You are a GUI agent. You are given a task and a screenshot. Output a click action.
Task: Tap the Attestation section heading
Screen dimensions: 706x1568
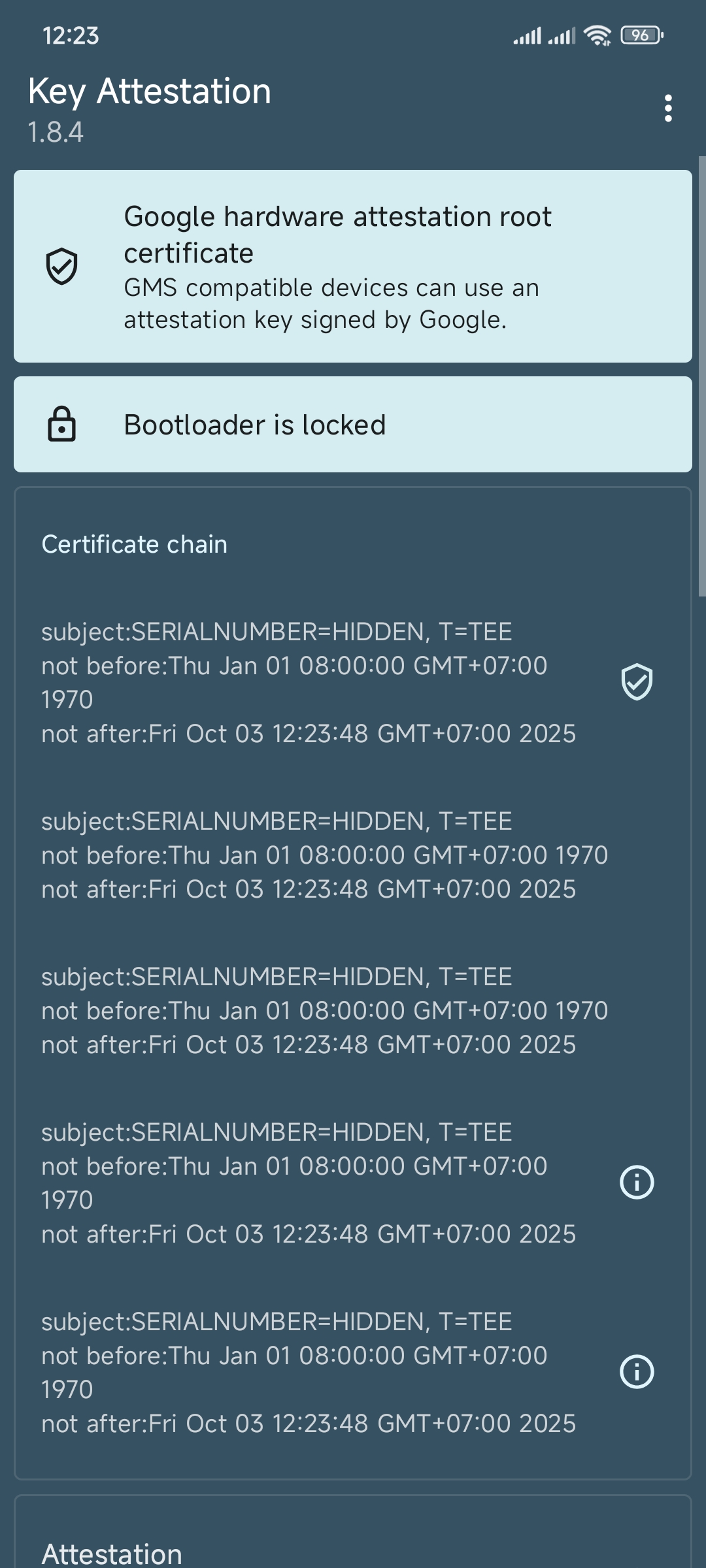112,1554
